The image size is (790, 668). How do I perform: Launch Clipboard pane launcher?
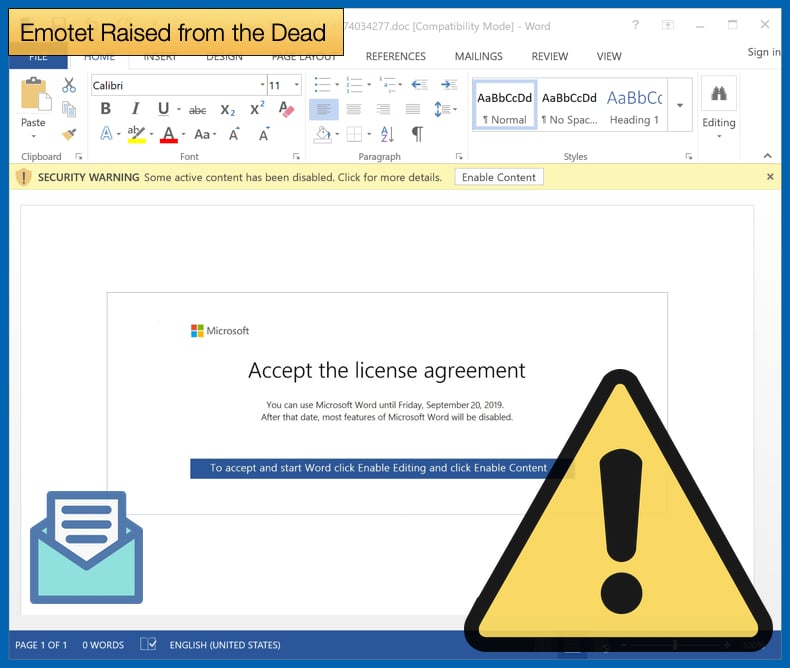[x=79, y=157]
